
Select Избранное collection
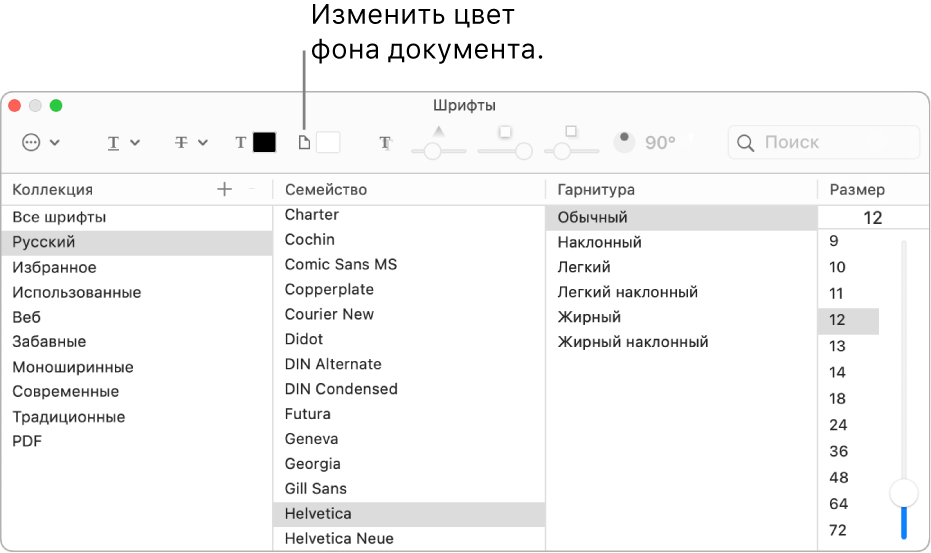point(137,267)
